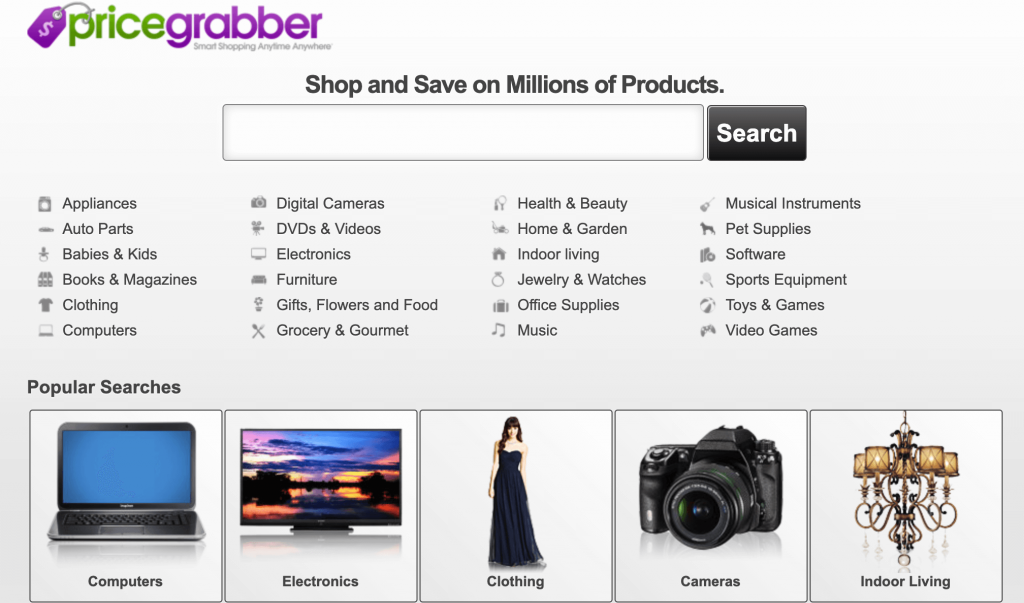1024x603 pixels.
Task: Open the Sports Equipment category link
Action: pos(786,280)
